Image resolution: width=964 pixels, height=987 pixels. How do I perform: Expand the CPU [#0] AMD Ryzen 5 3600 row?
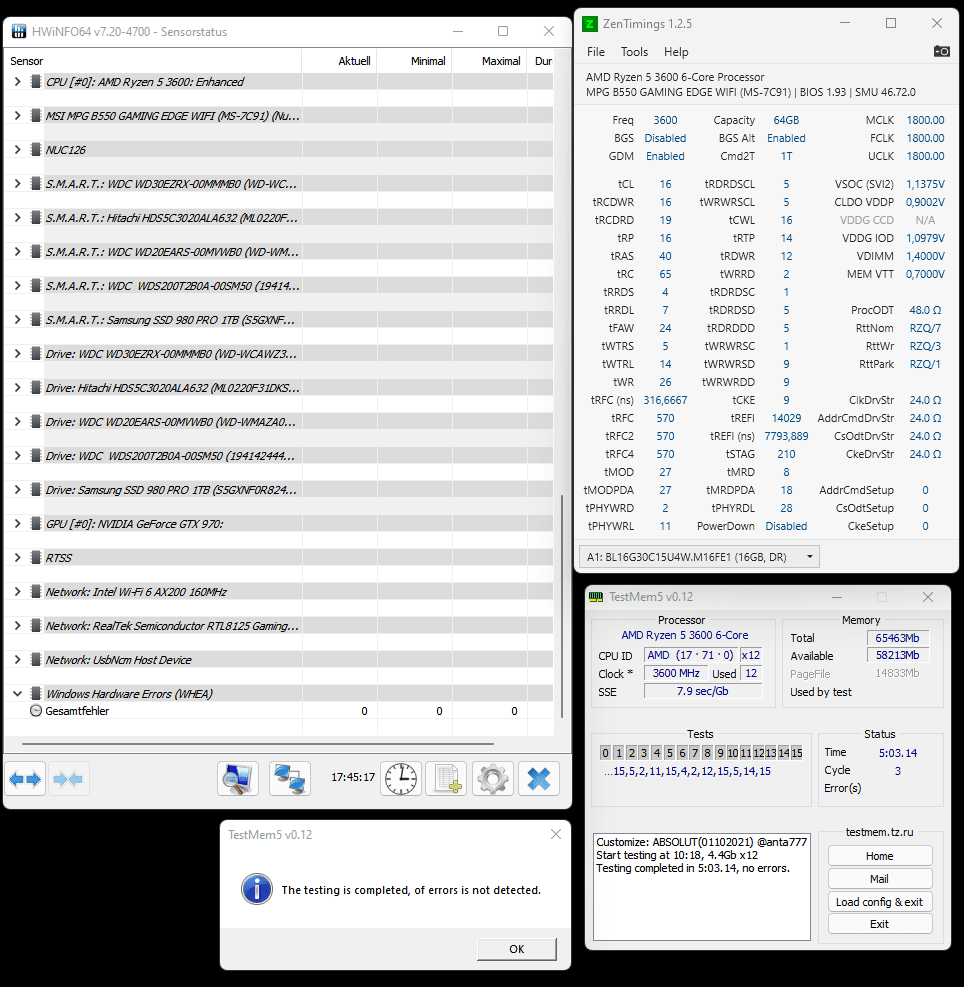click(x=18, y=81)
